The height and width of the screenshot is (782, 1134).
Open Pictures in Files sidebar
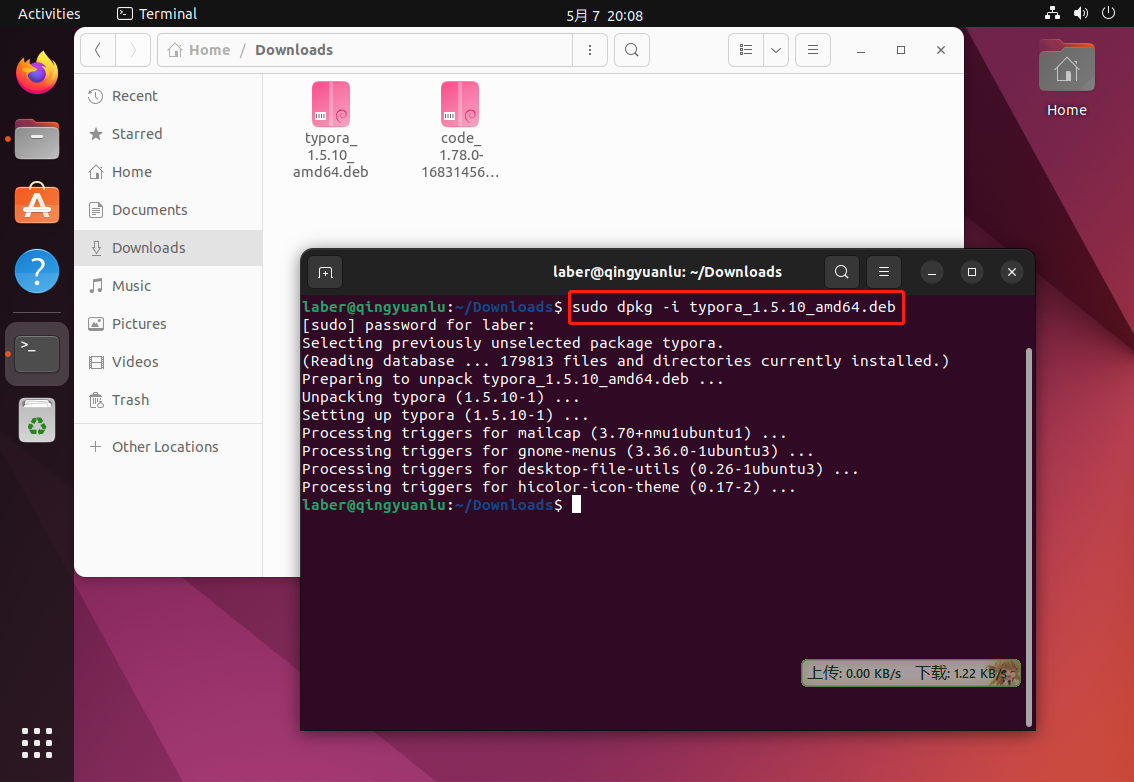pyautogui.click(x=168, y=324)
